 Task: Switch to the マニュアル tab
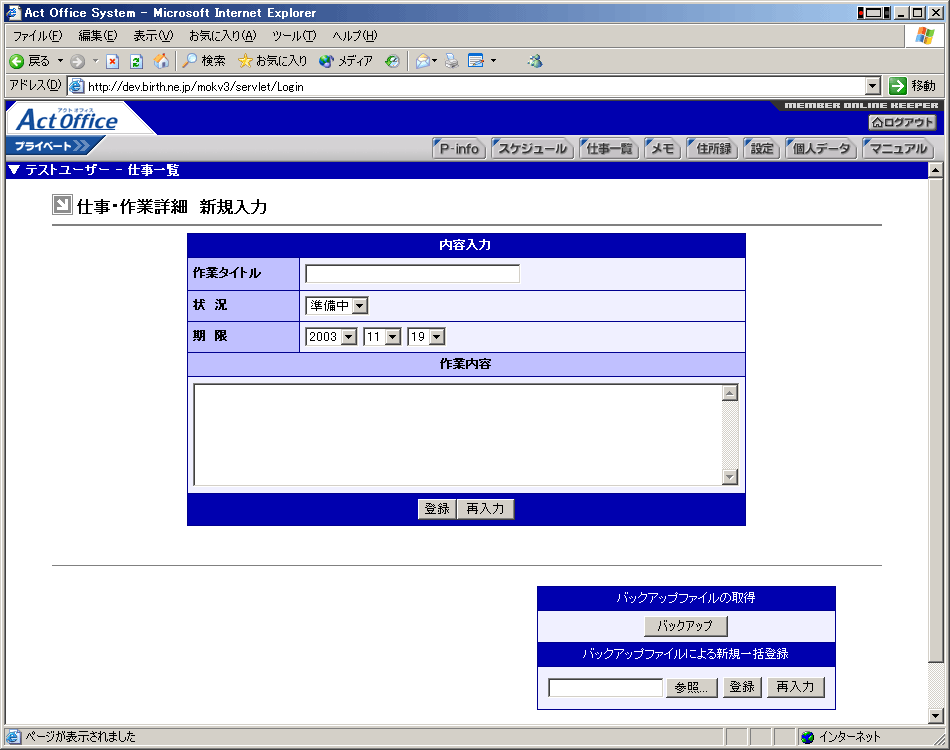[x=898, y=148]
